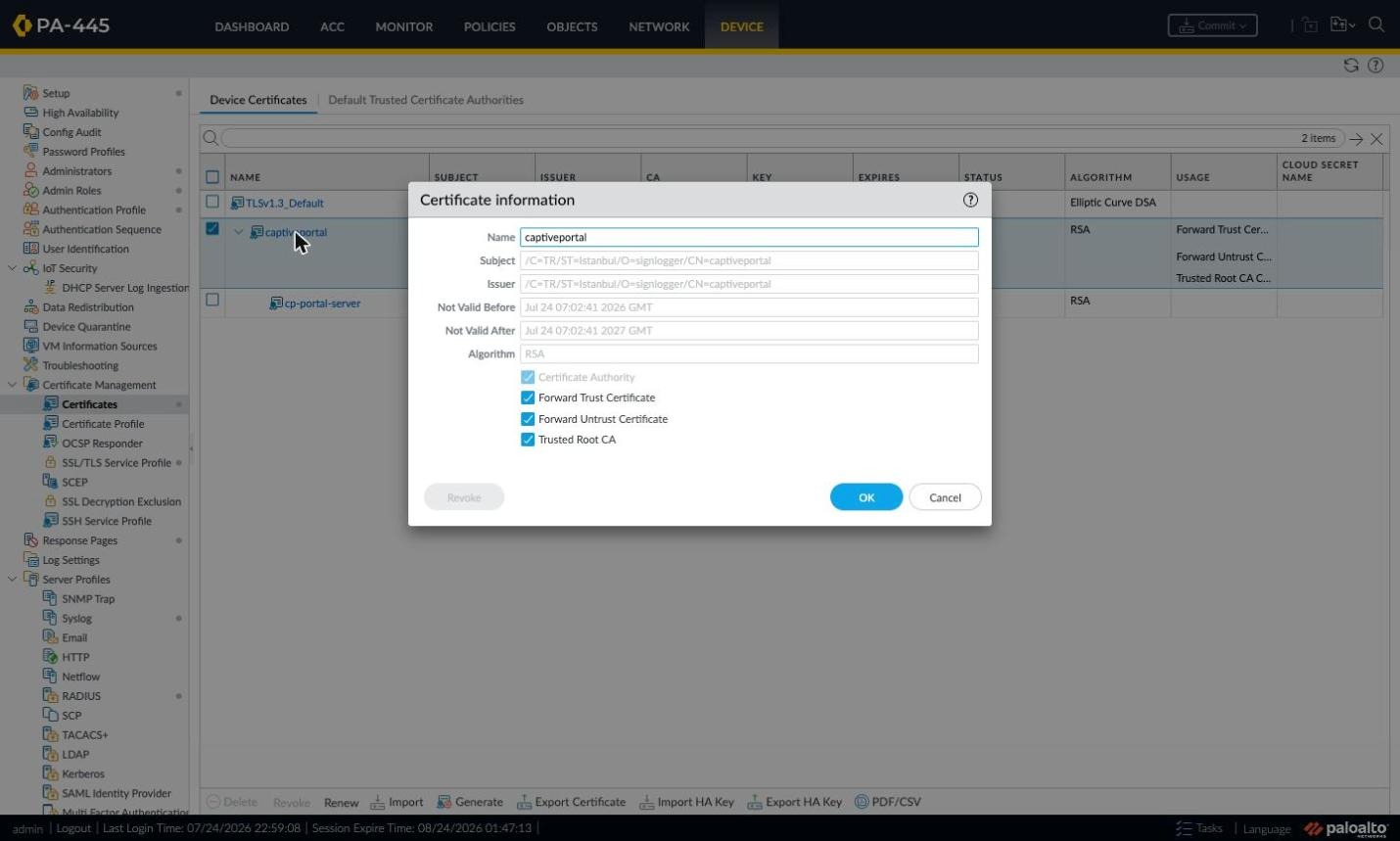Click the Tasks icon in the status bar
The height and width of the screenshot is (841, 1400).
click(x=1184, y=828)
